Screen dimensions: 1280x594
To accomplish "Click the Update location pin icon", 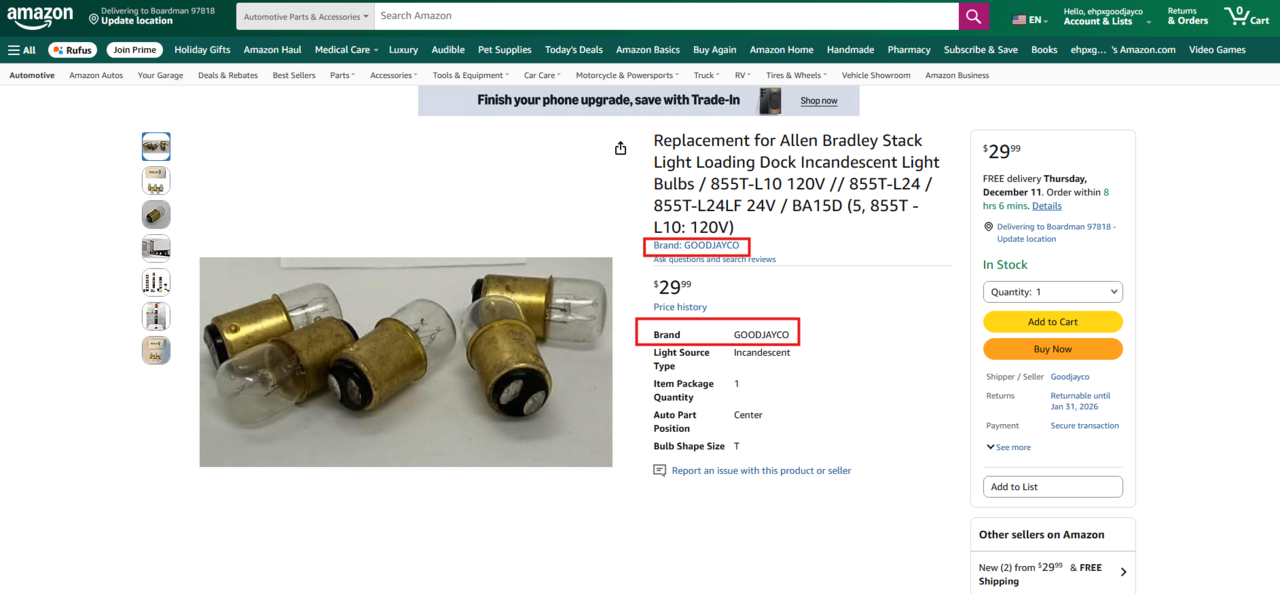I will [93, 19].
